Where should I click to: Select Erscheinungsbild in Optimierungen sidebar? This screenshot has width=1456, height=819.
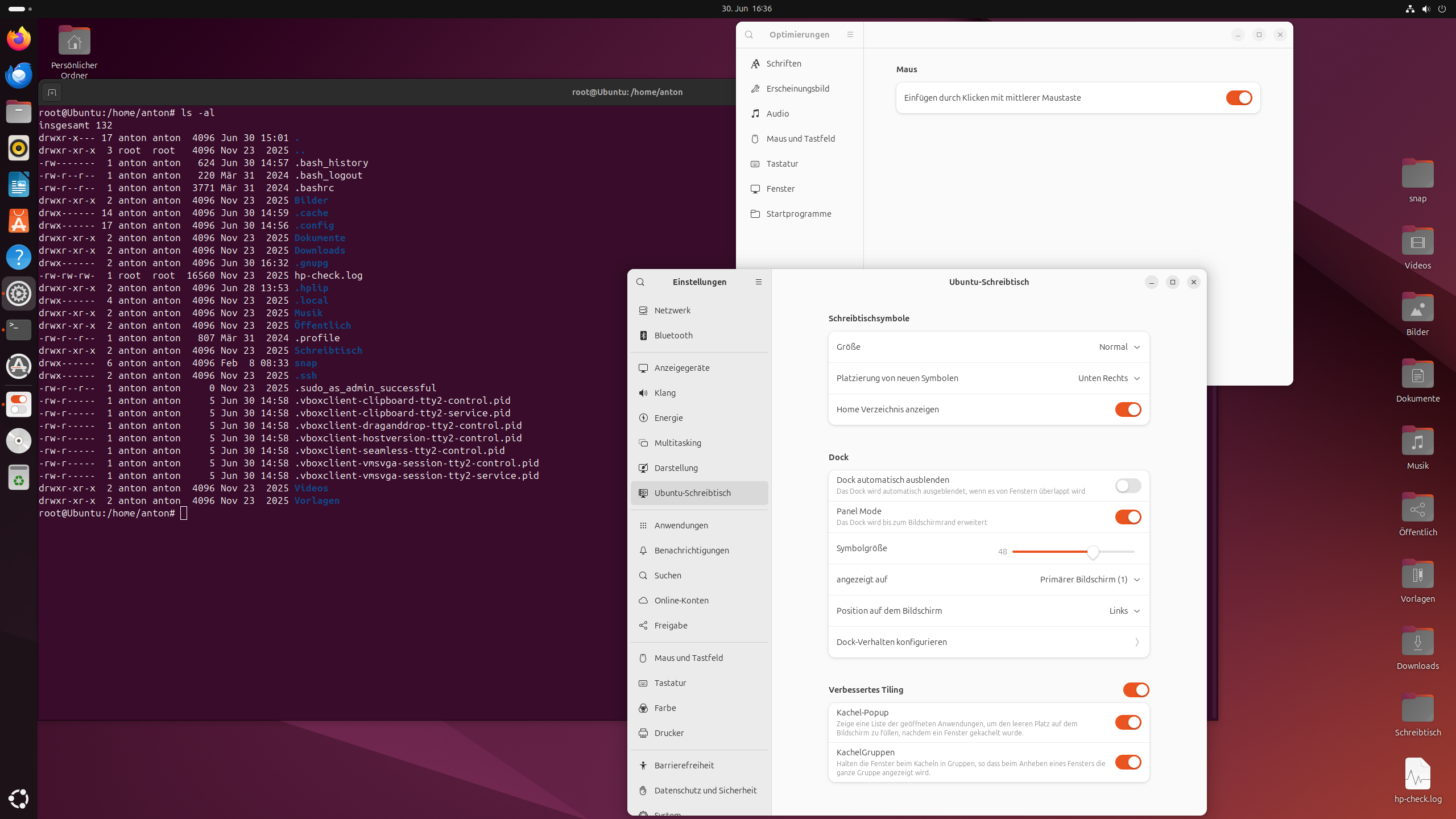tap(800, 89)
